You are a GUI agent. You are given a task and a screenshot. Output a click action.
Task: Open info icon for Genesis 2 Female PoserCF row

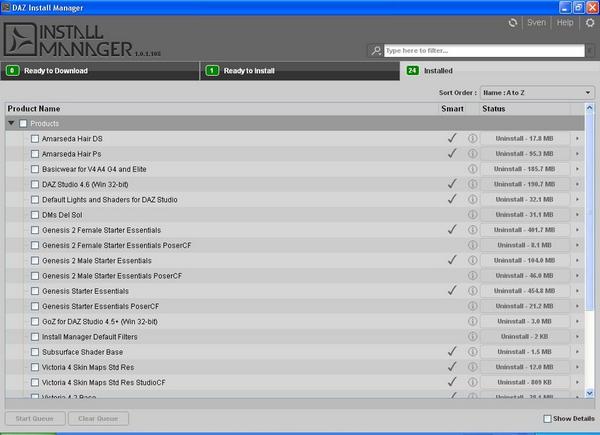[473, 245]
